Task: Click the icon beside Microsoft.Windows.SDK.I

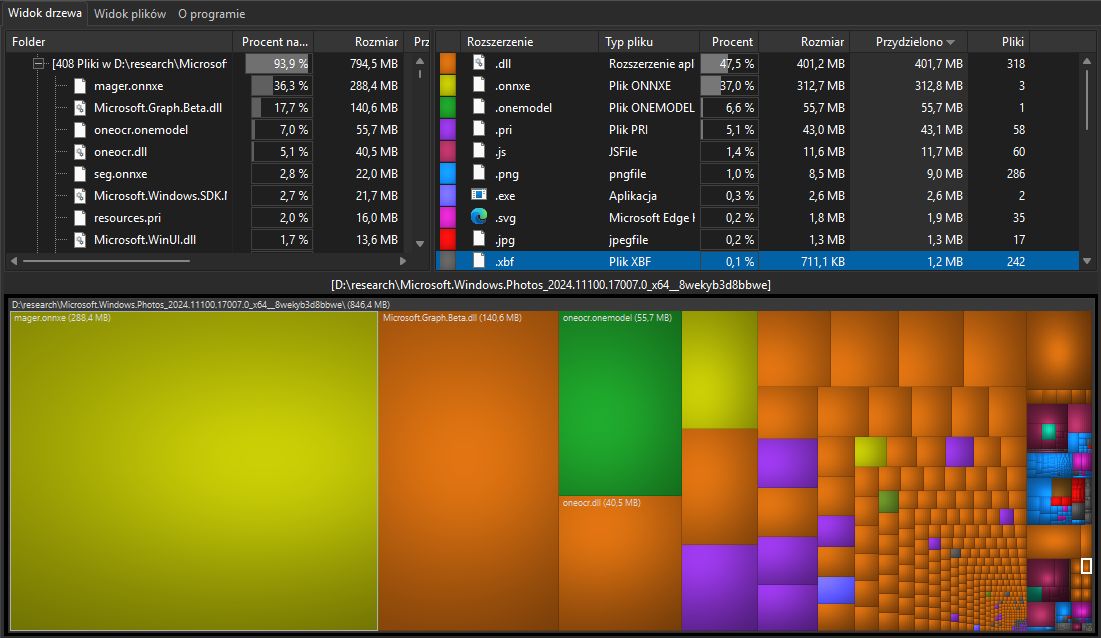Action: (80, 196)
